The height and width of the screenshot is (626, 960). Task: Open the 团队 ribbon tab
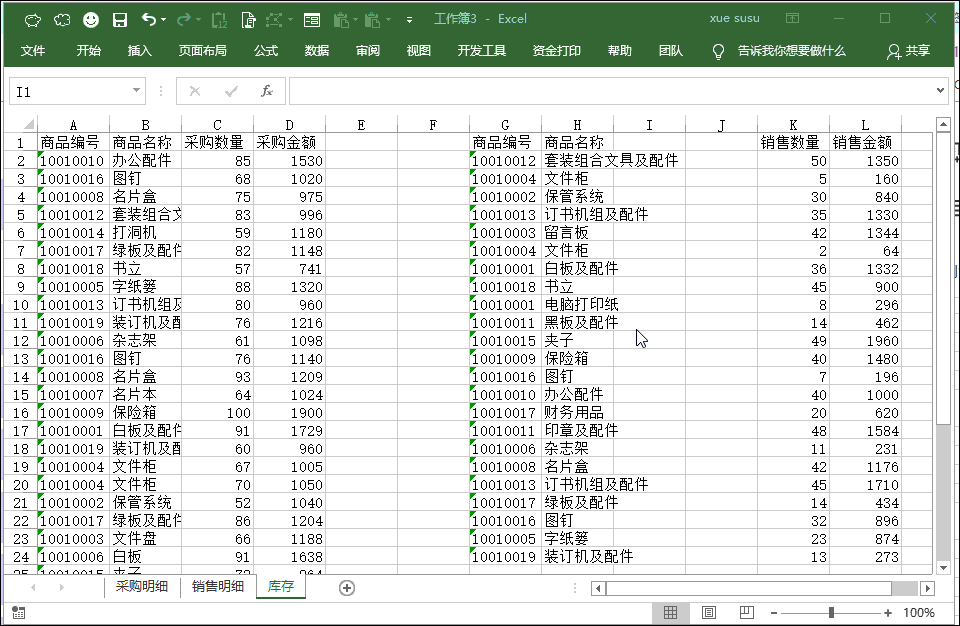(670, 51)
